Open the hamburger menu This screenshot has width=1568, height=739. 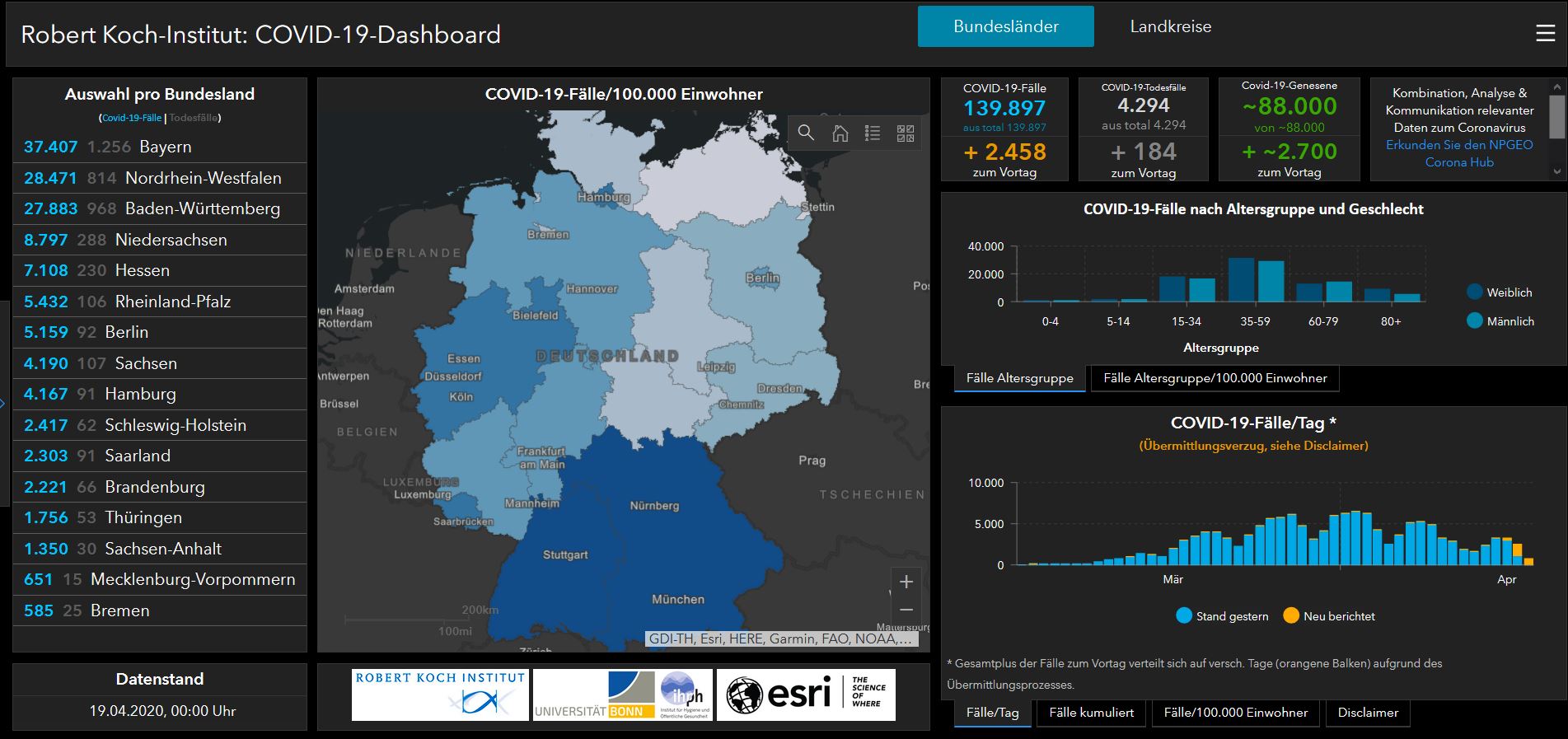[x=1545, y=33]
